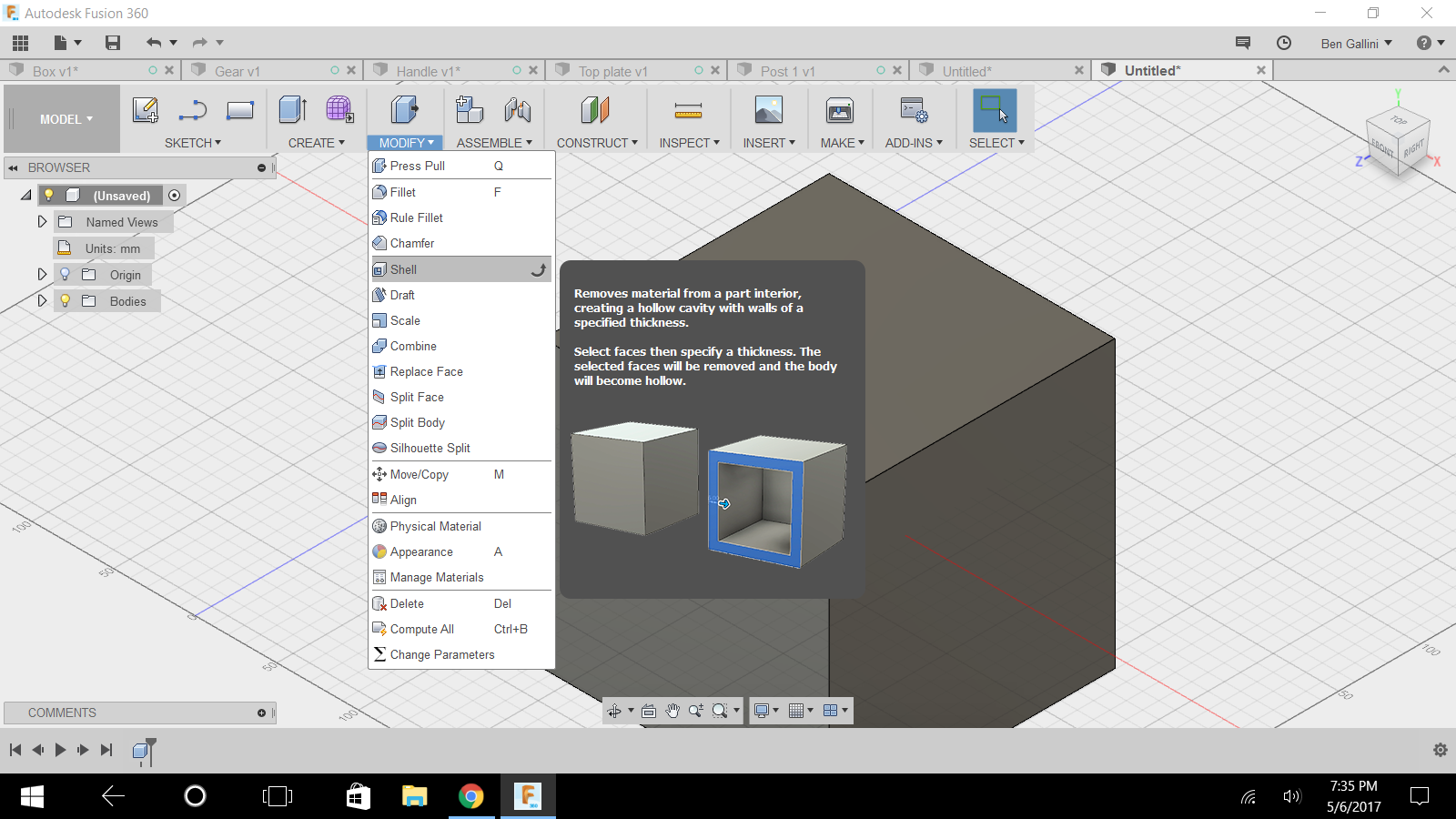1456x819 pixels.
Task: Open the SKETCH dropdown menu
Action: click(x=193, y=143)
